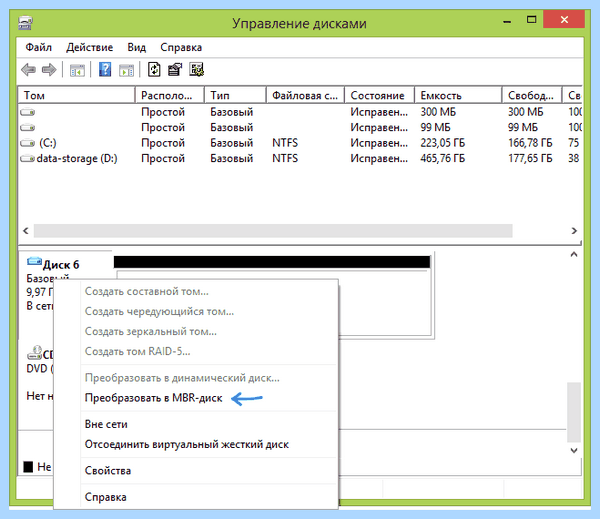
Task: Sort by the Состояние column header
Action: coord(380,95)
